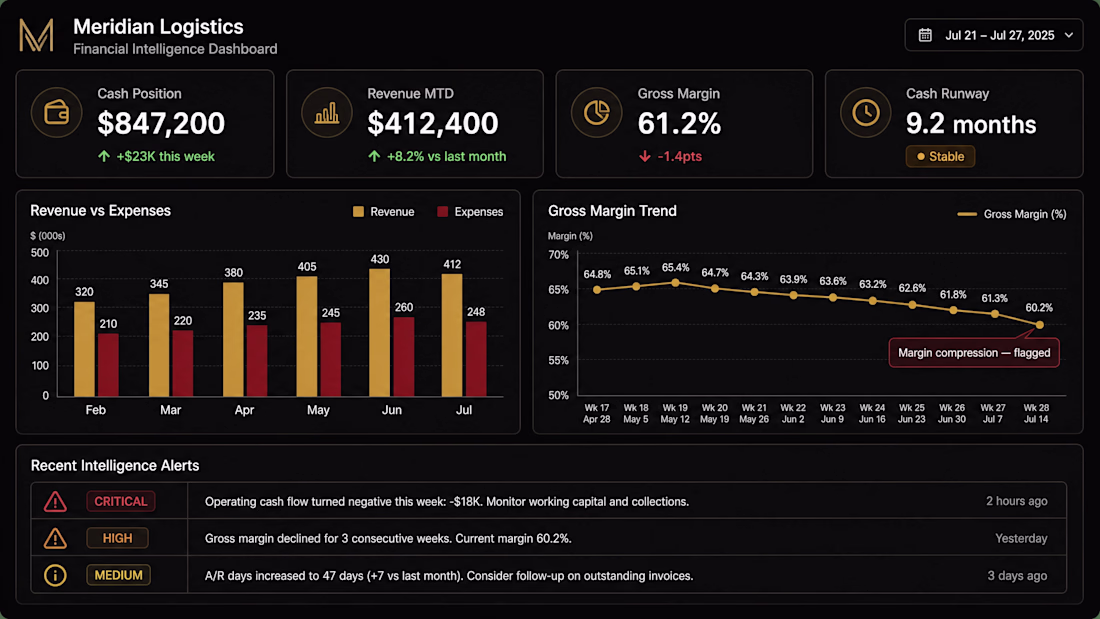Click the wallet icon on Cash Position card

[57, 112]
